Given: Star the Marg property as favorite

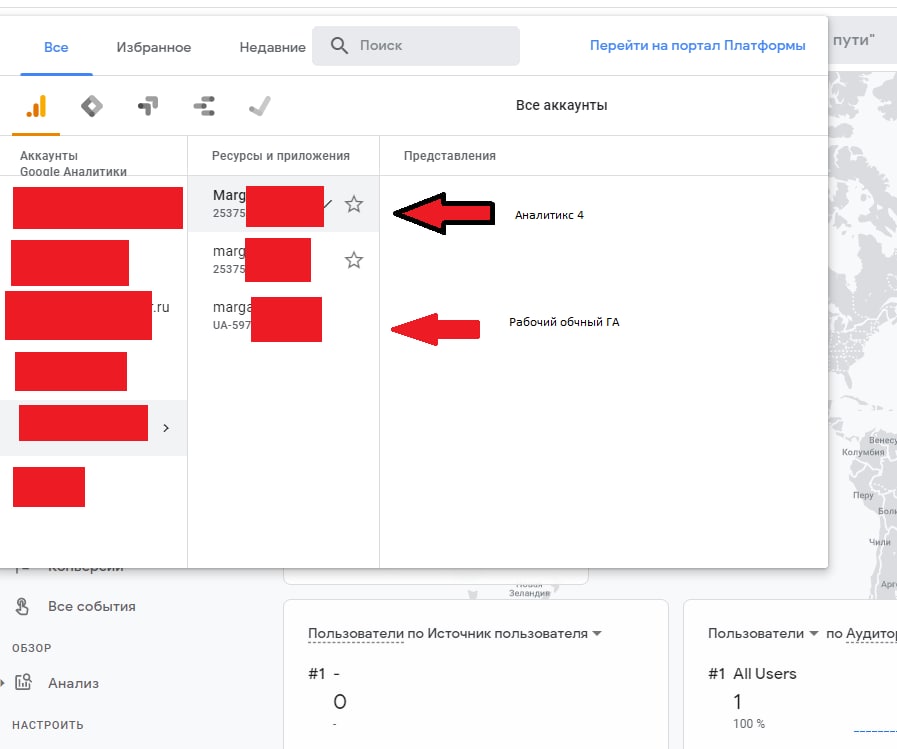Looking at the screenshot, I should click(354, 204).
